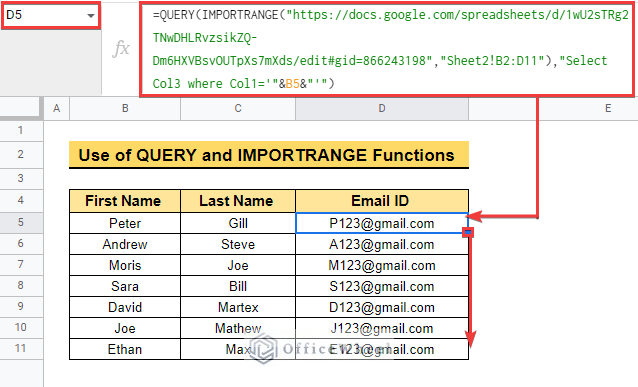Viewport: 638px width, 387px height.
Task: Select row 1 header
Action: (21, 131)
